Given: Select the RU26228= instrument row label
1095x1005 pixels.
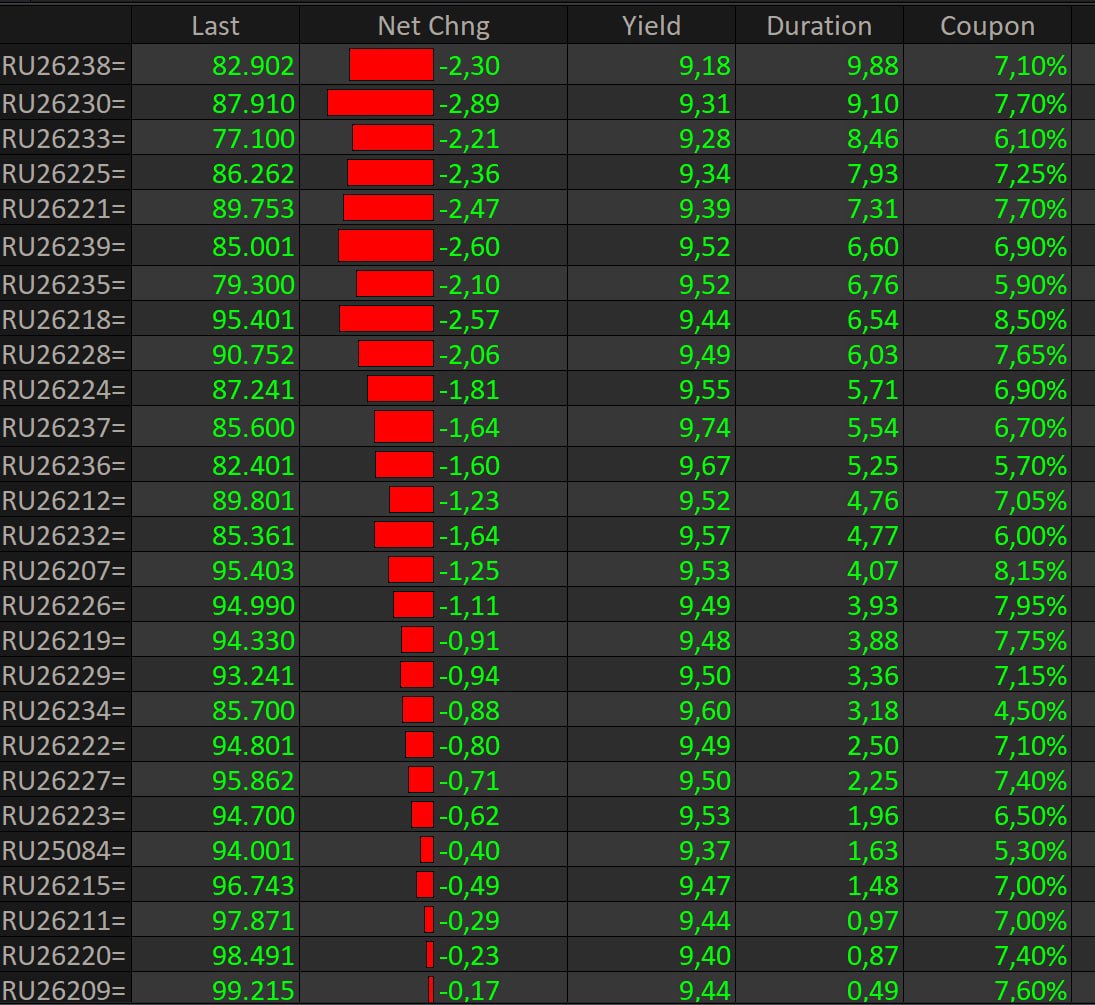Looking at the screenshot, I should point(64,354).
